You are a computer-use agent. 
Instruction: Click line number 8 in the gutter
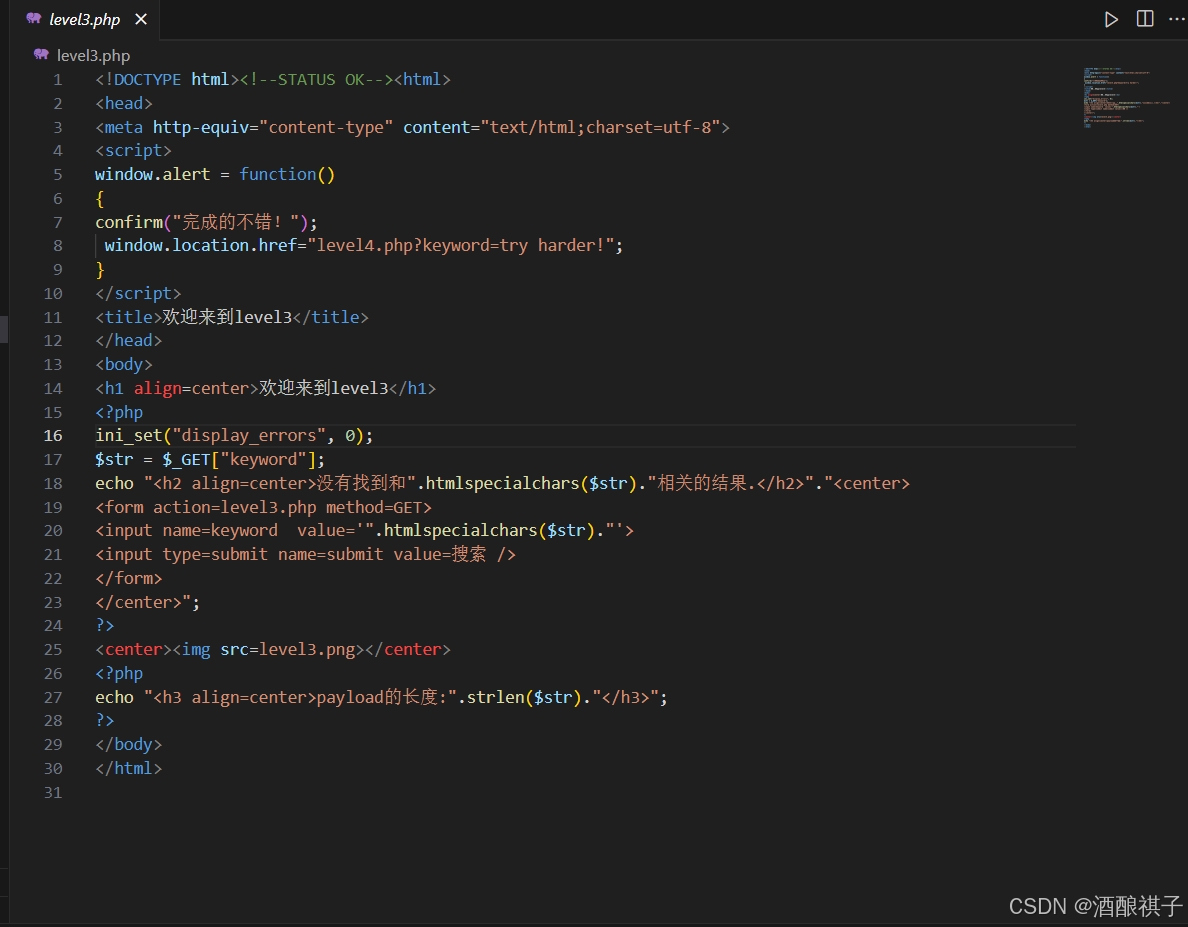(58, 245)
